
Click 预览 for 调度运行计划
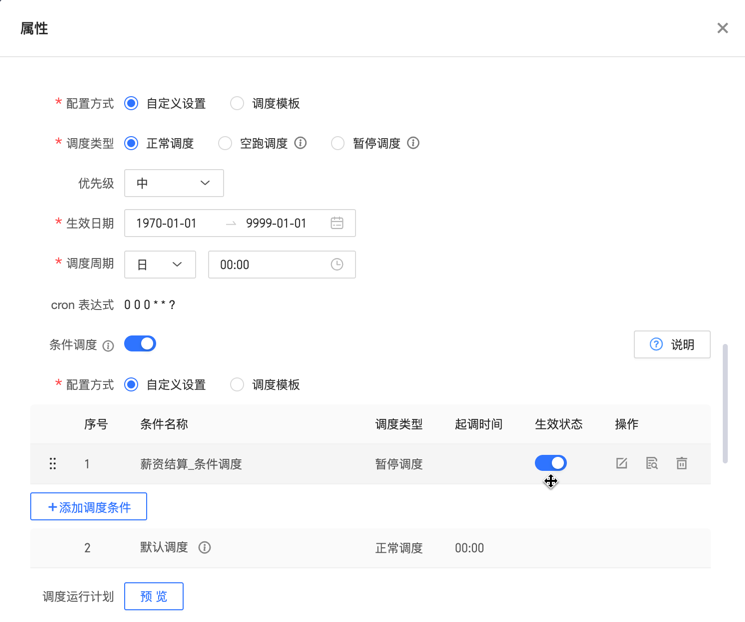pyautogui.click(x=154, y=596)
